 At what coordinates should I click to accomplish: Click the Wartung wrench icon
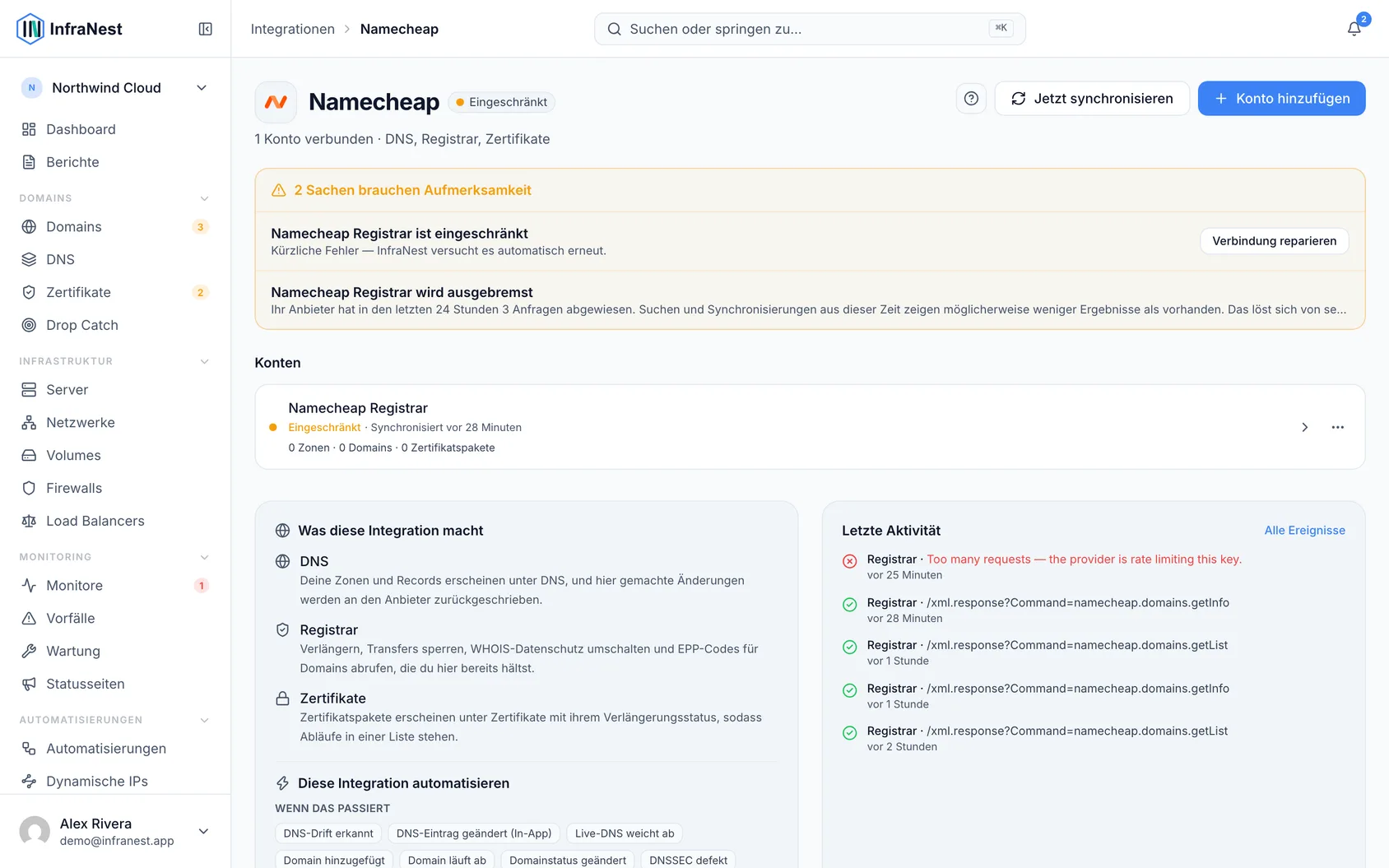[29, 651]
